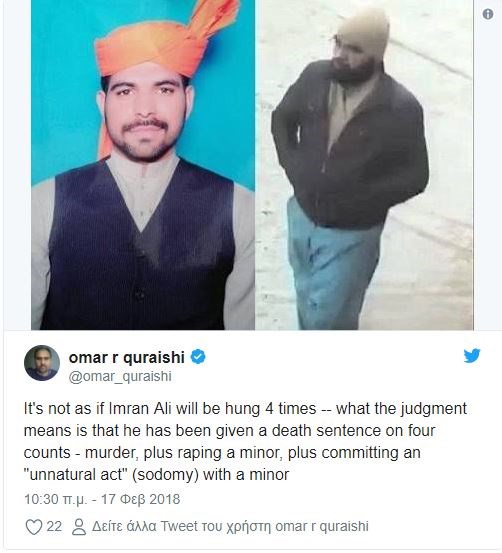Click the "unnatural act" tweet line

point(156,475)
